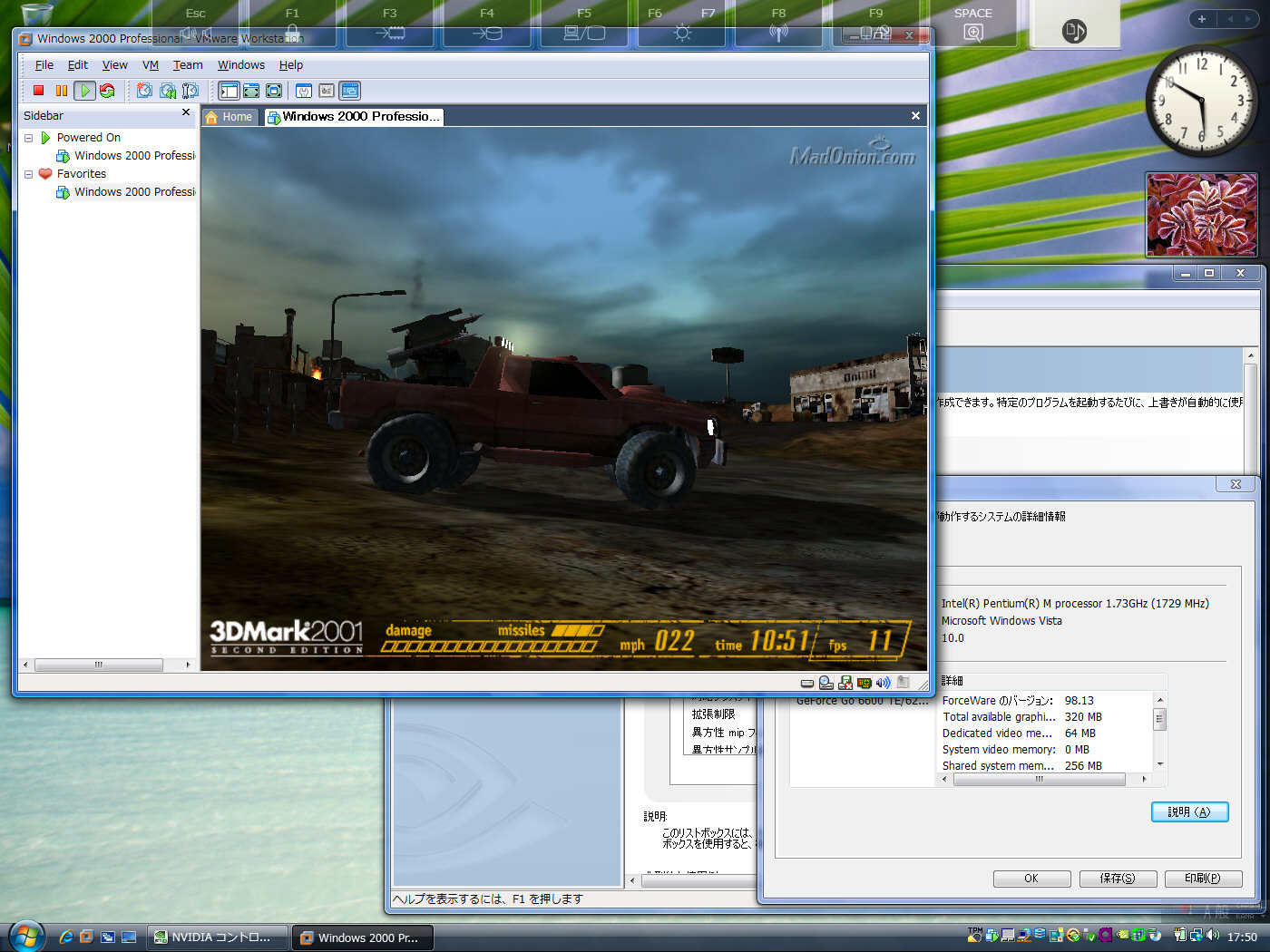
Task: Collapse the Powered On tree group
Action: 28,138
